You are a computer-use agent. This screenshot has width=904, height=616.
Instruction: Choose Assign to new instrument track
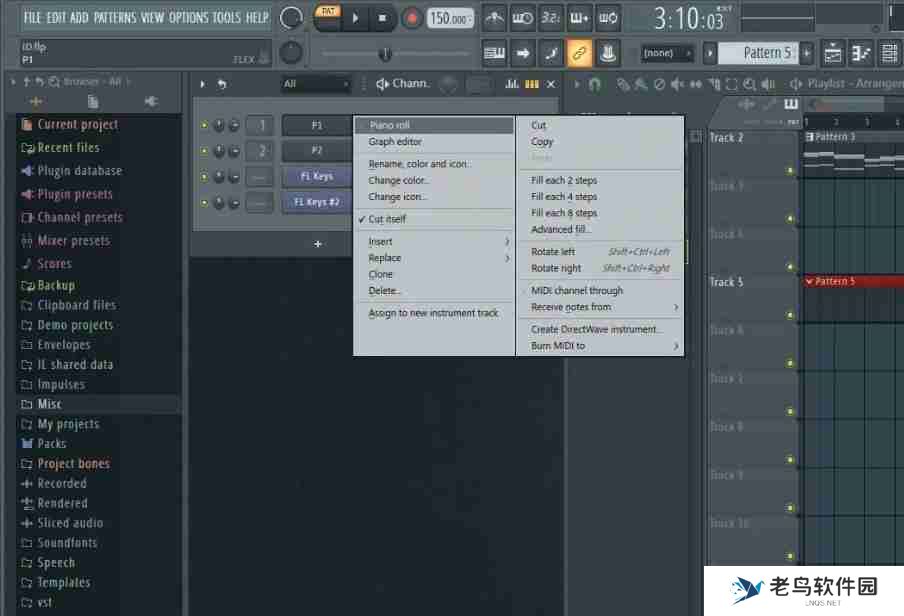coord(434,313)
